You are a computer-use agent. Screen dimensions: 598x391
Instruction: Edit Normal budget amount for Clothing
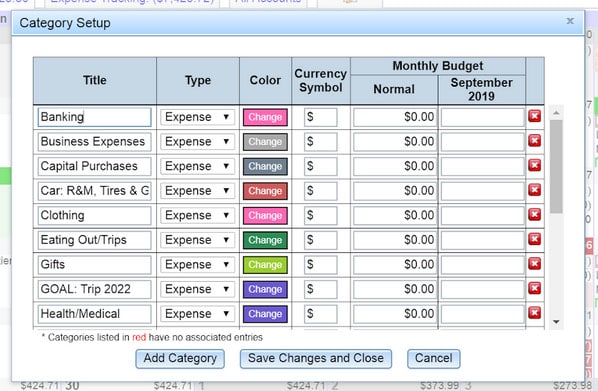click(x=394, y=216)
